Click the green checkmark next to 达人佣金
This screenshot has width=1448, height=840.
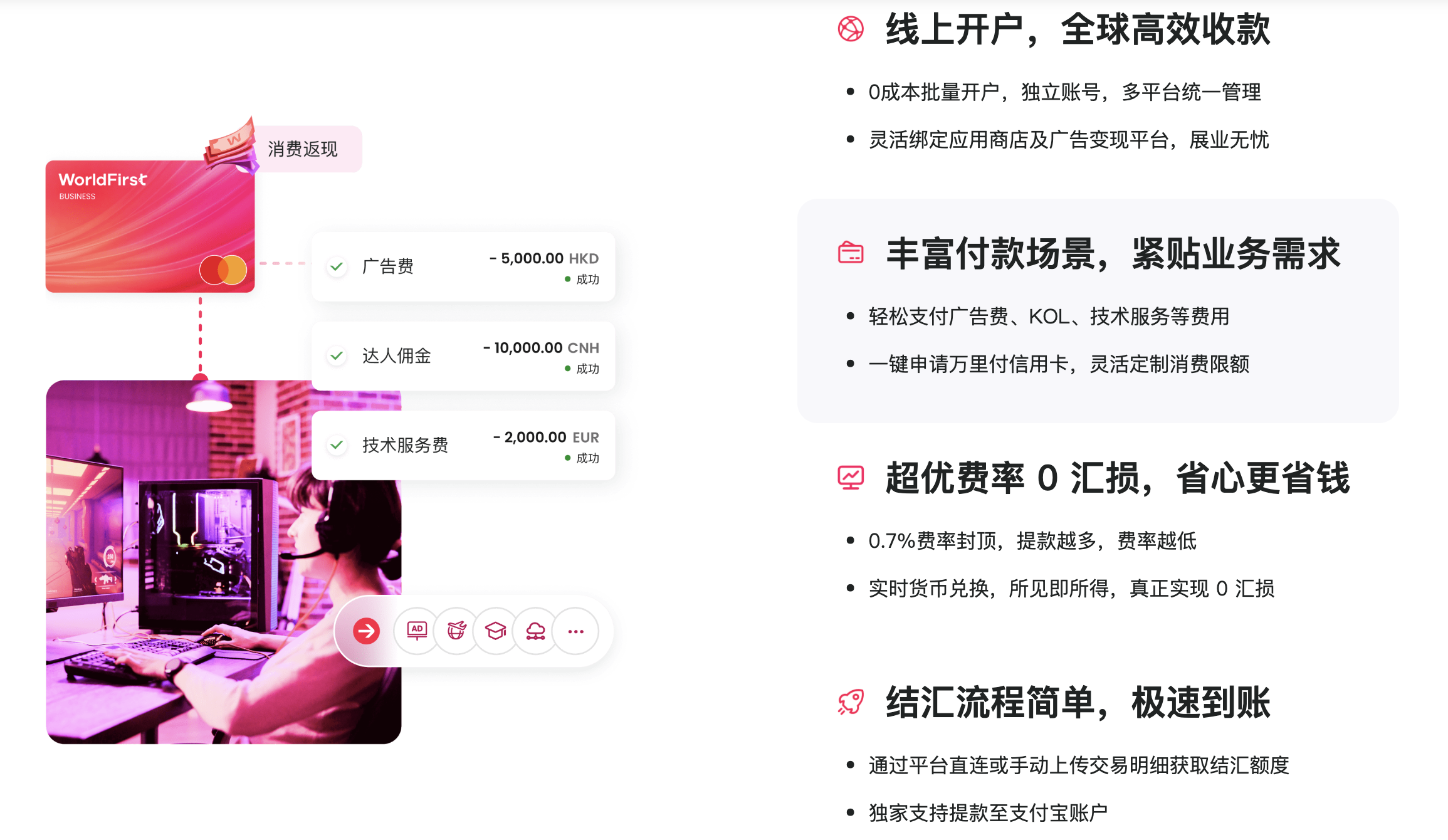pos(337,356)
